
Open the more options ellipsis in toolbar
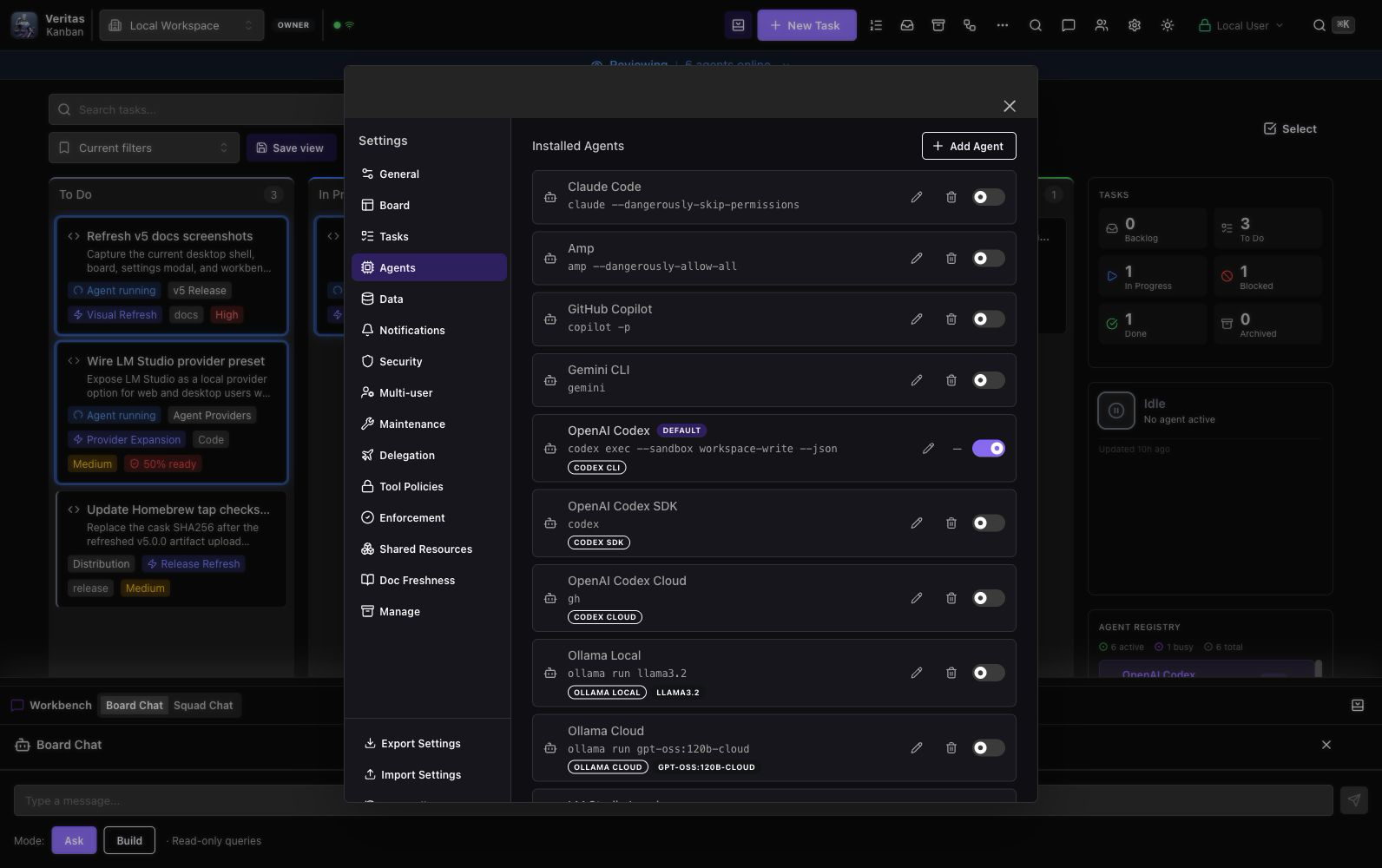pyautogui.click(x=1002, y=25)
